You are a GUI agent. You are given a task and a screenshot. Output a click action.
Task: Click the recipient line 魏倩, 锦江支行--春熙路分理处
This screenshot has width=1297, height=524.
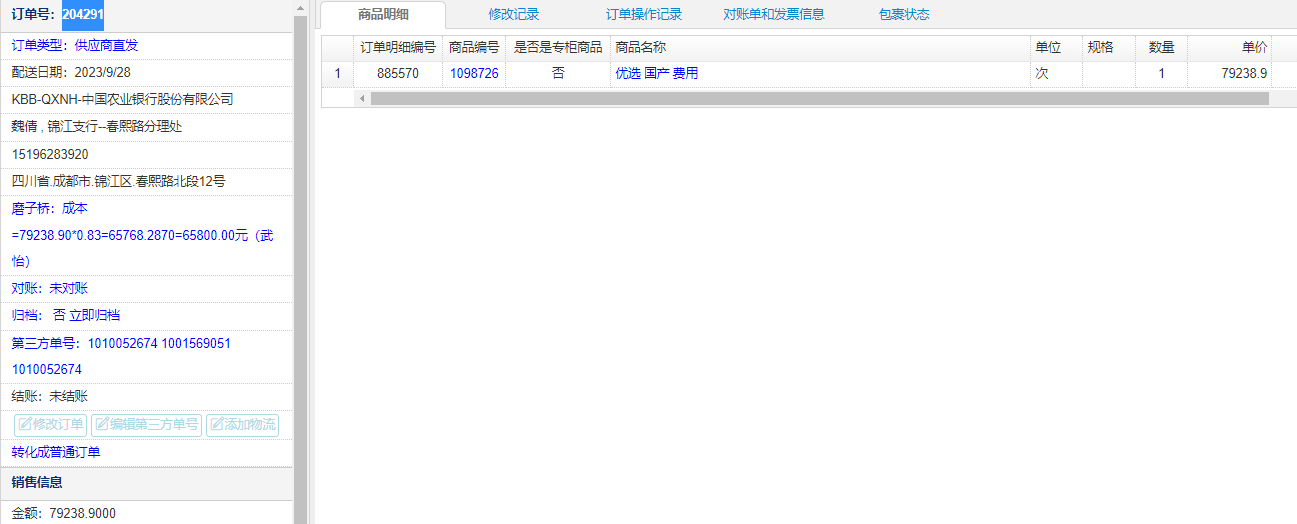[x=97, y=127]
